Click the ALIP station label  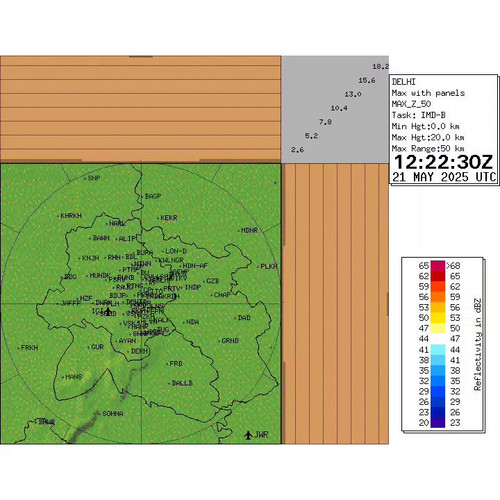[127, 239]
